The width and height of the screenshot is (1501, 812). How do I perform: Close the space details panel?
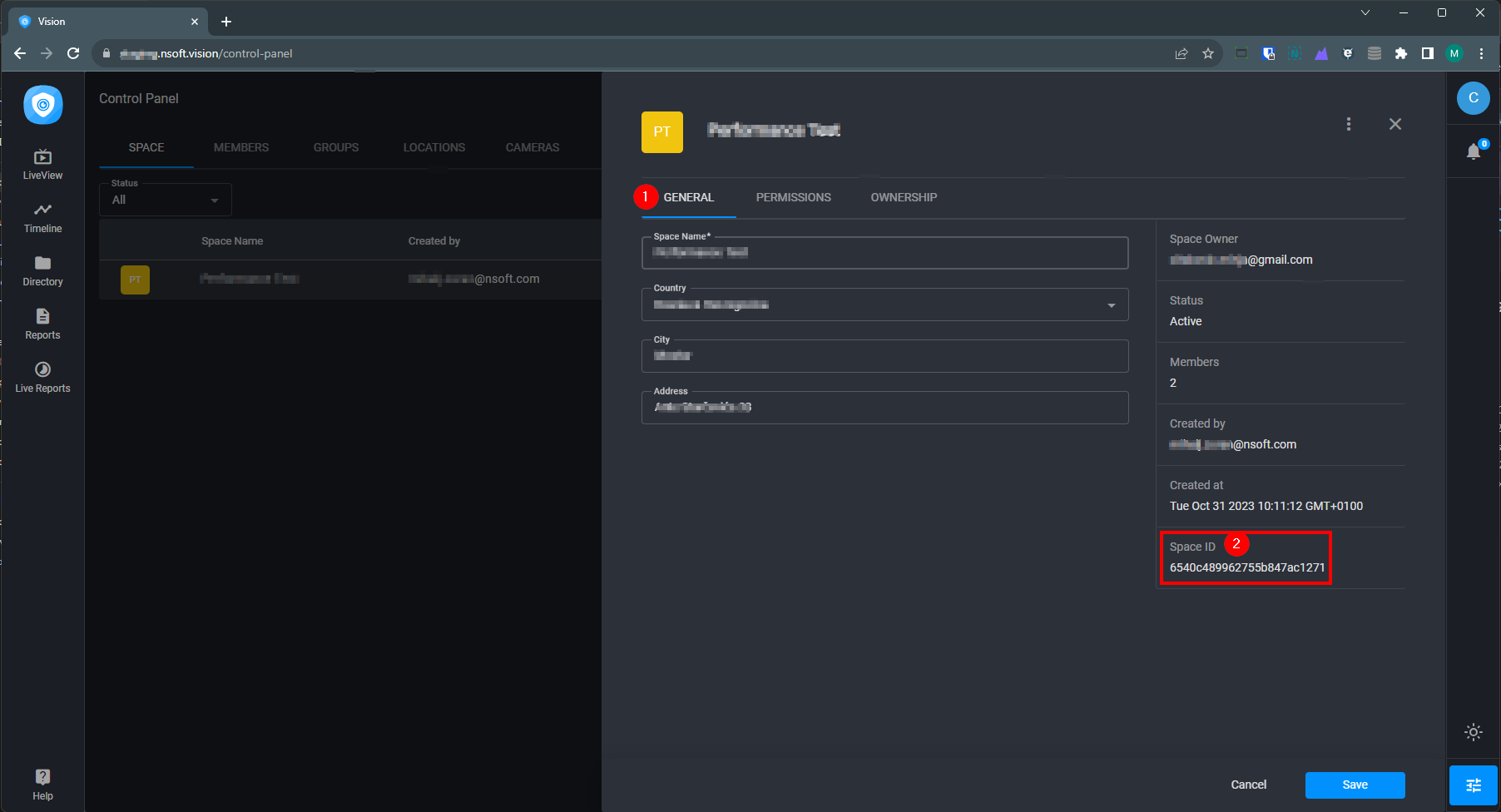coord(1395,124)
